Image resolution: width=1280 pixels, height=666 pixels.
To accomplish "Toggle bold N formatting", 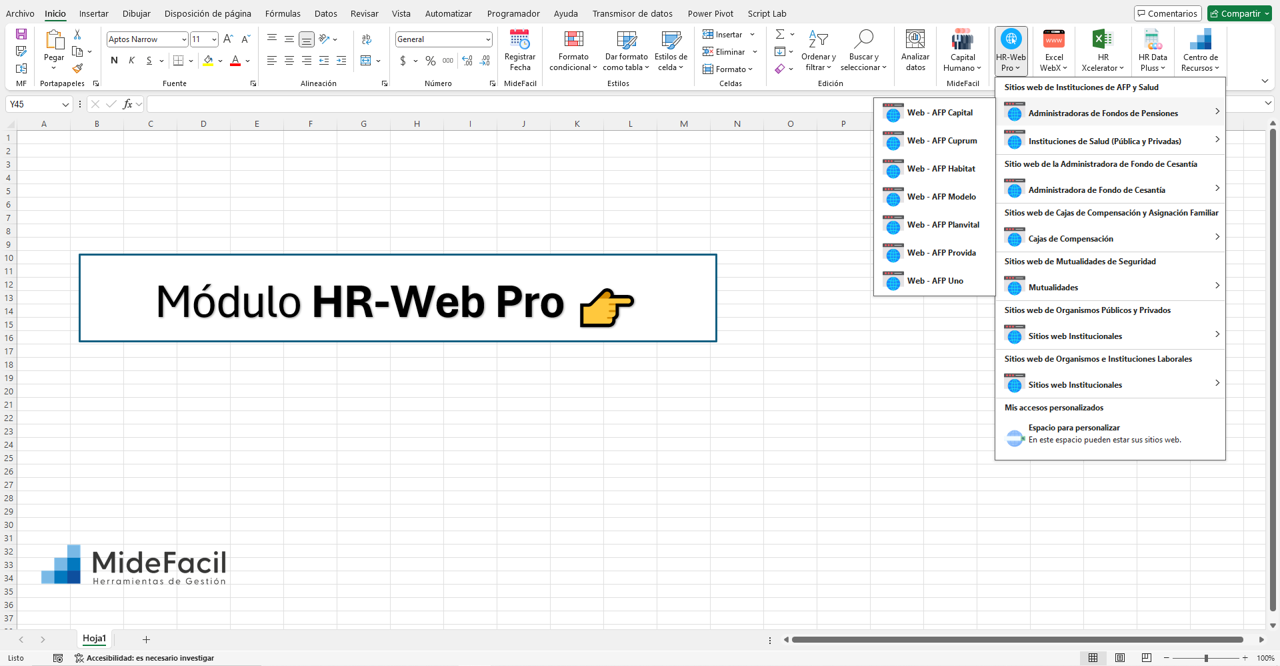I will 114,61.
